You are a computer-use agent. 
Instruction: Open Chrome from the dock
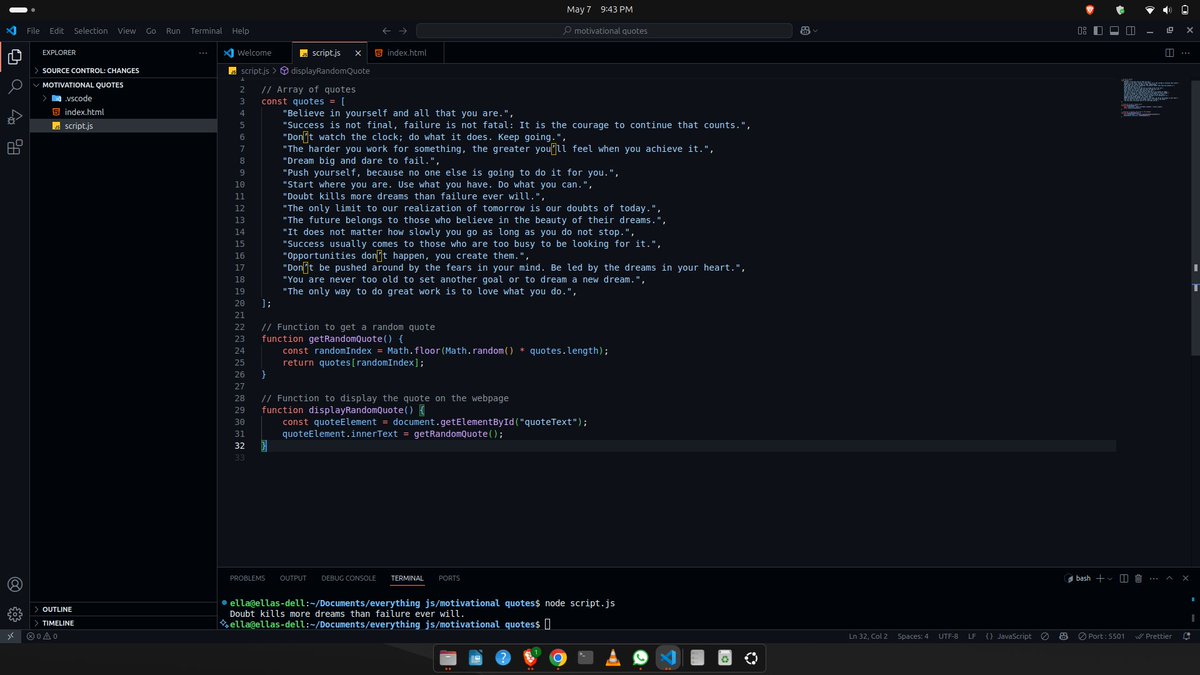(558, 658)
